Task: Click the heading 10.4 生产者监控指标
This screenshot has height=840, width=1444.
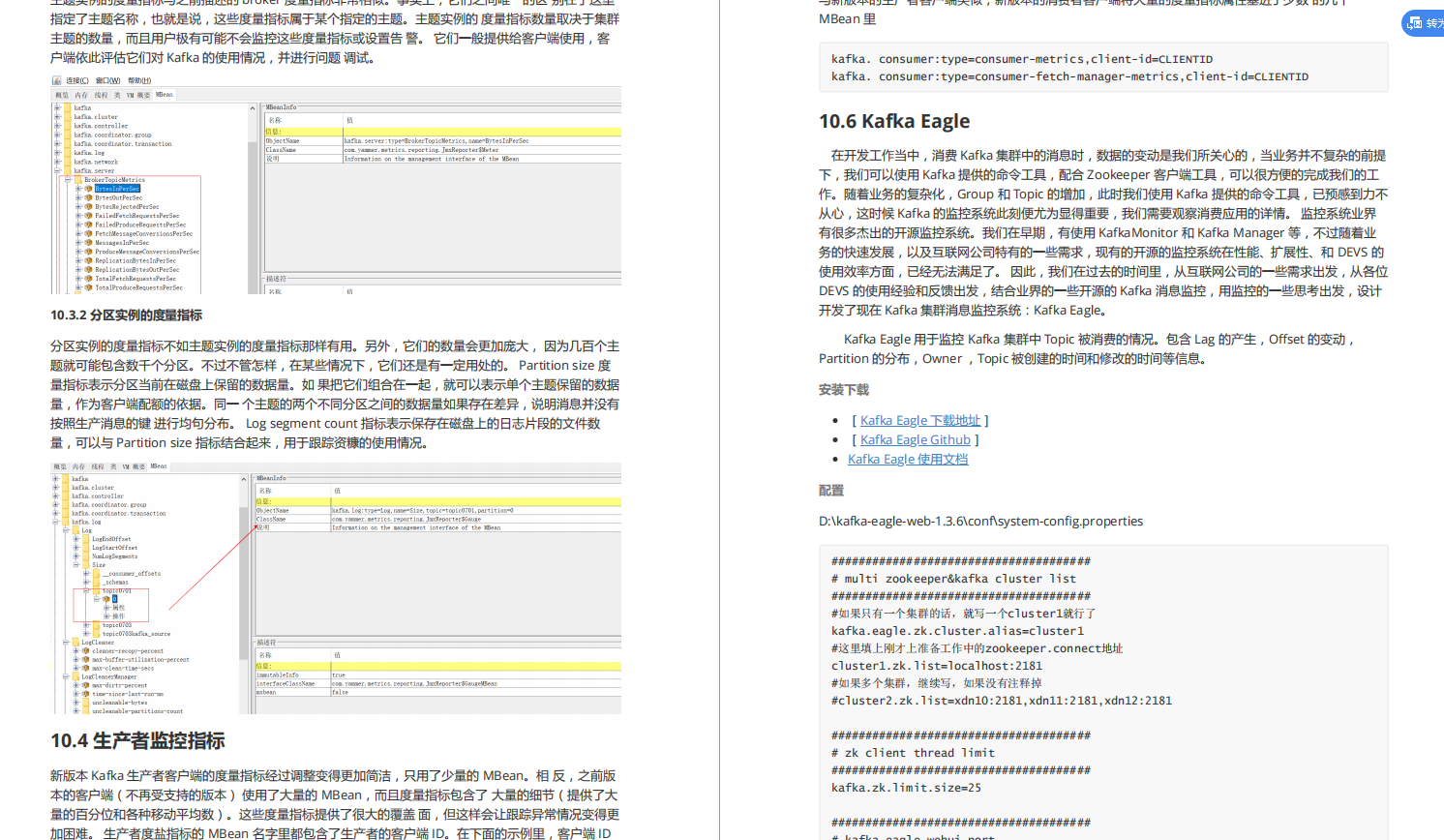Action: pos(137,741)
